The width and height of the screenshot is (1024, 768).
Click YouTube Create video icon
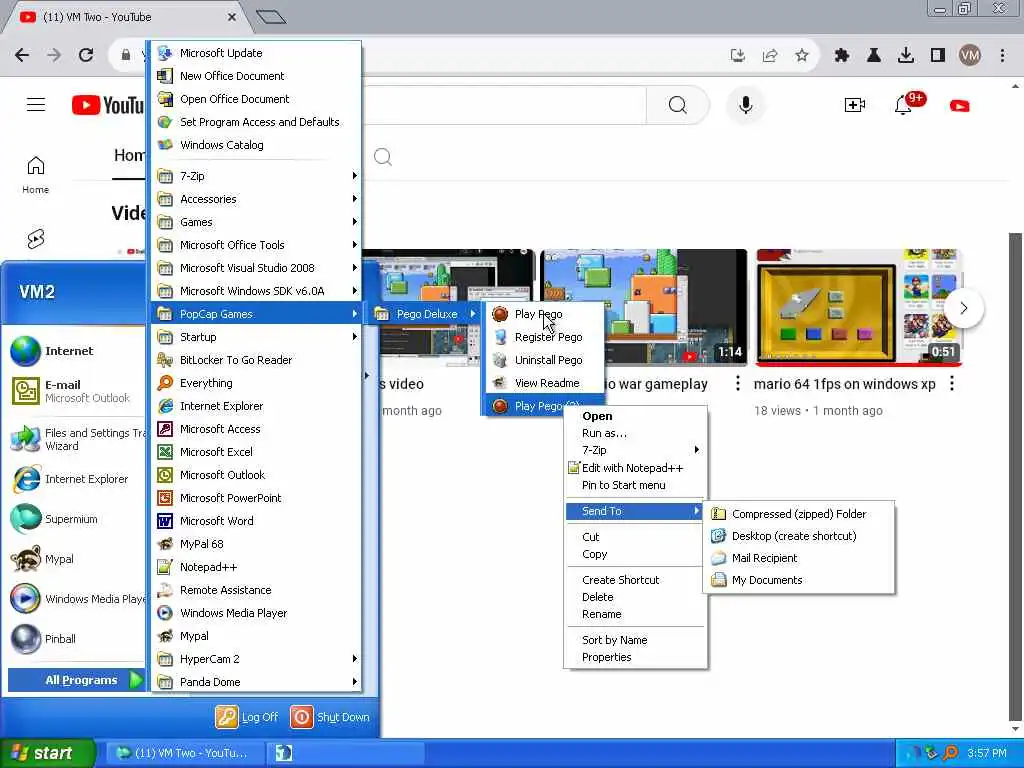854,105
